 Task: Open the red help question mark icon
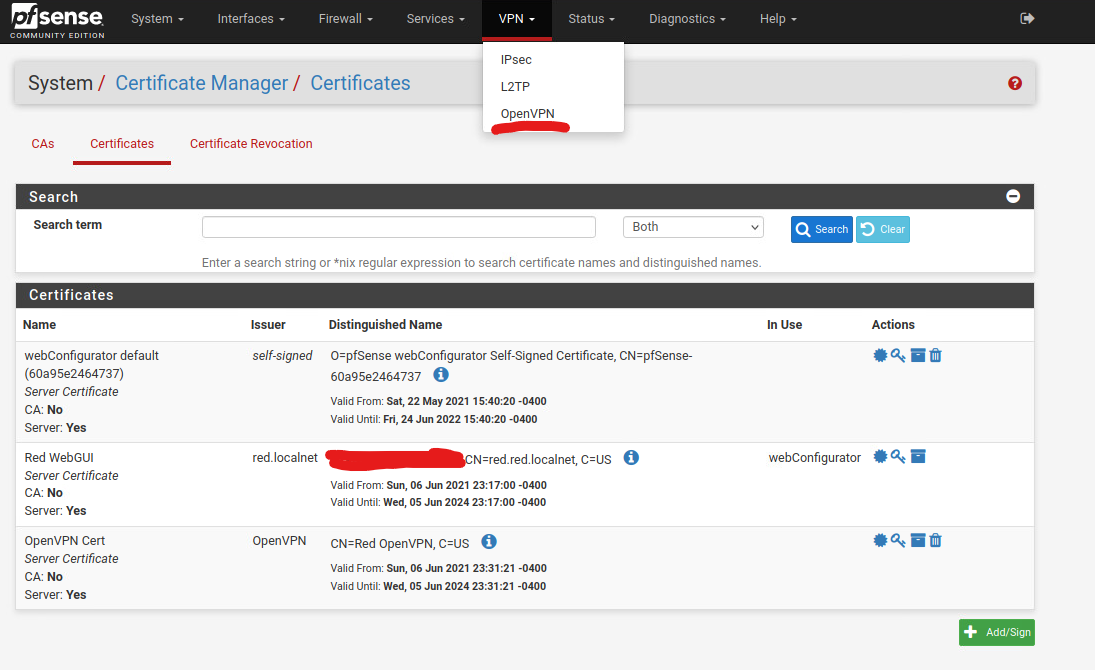[1015, 83]
